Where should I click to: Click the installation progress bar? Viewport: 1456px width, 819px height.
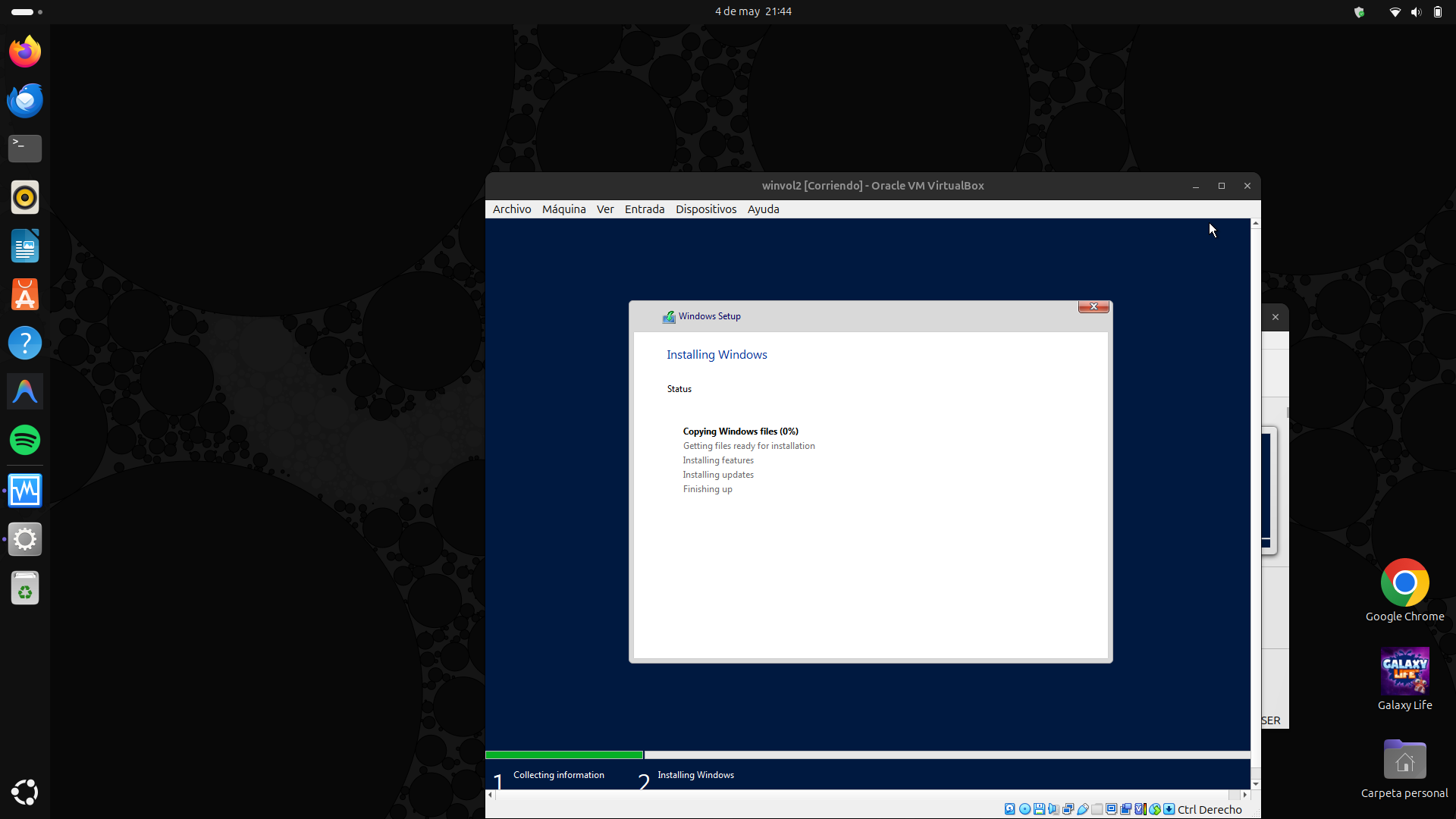click(x=868, y=755)
